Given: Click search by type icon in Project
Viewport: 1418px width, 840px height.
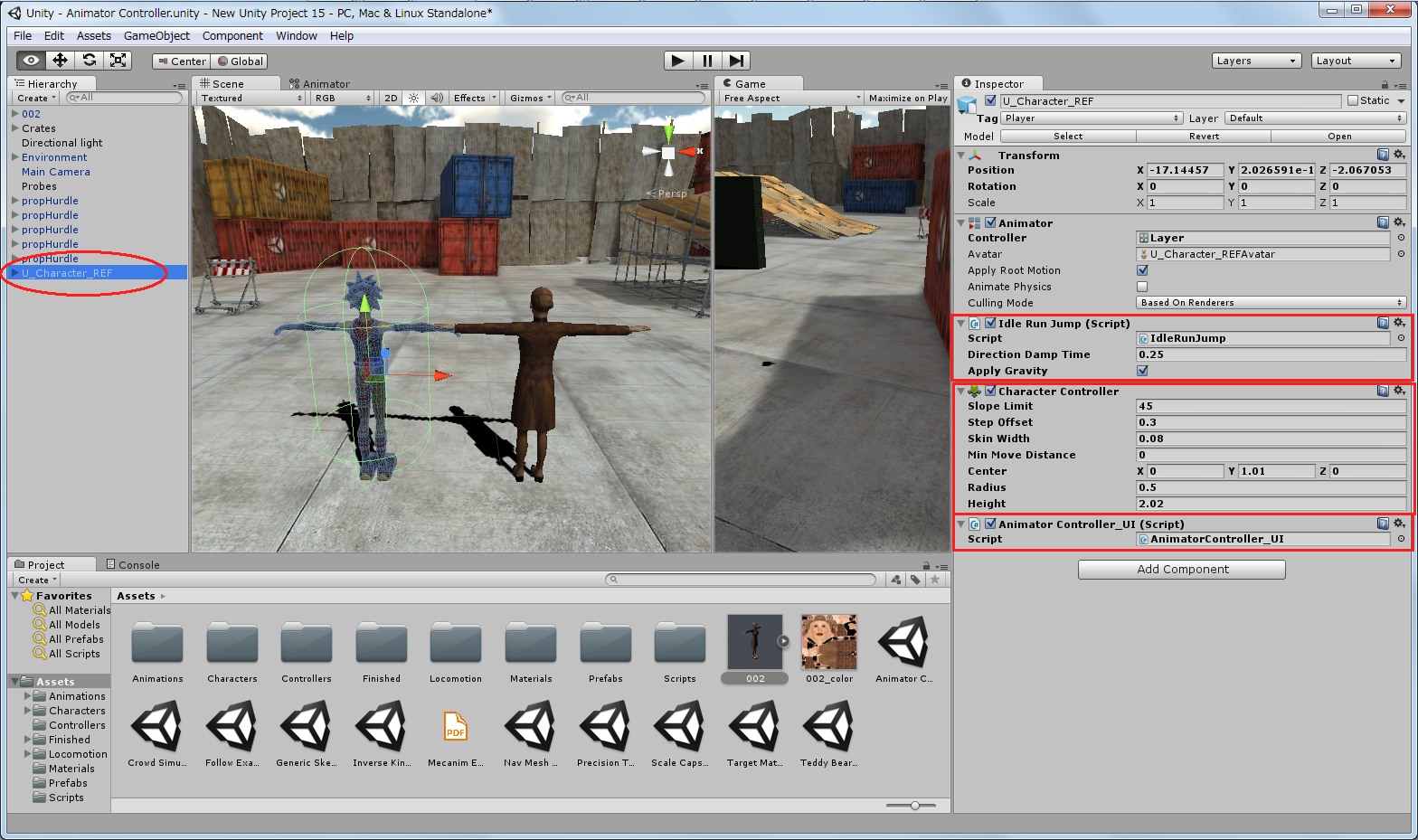Looking at the screenshot, I should [x=895, y=580].
